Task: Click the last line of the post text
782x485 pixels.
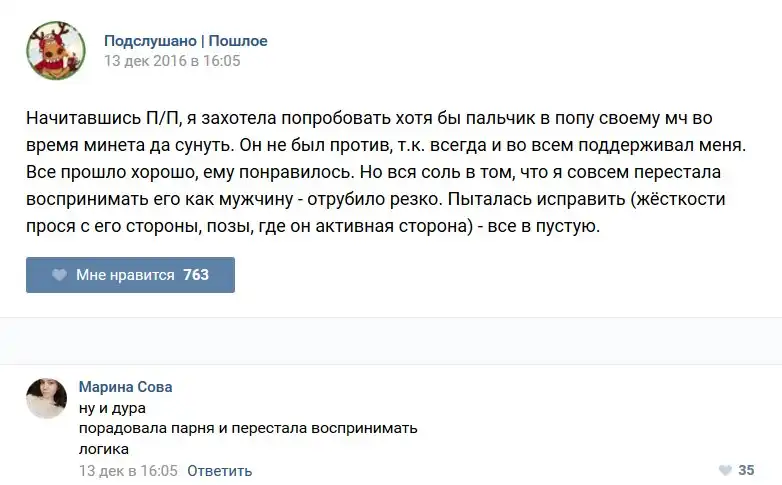Action: pos(312,227)
